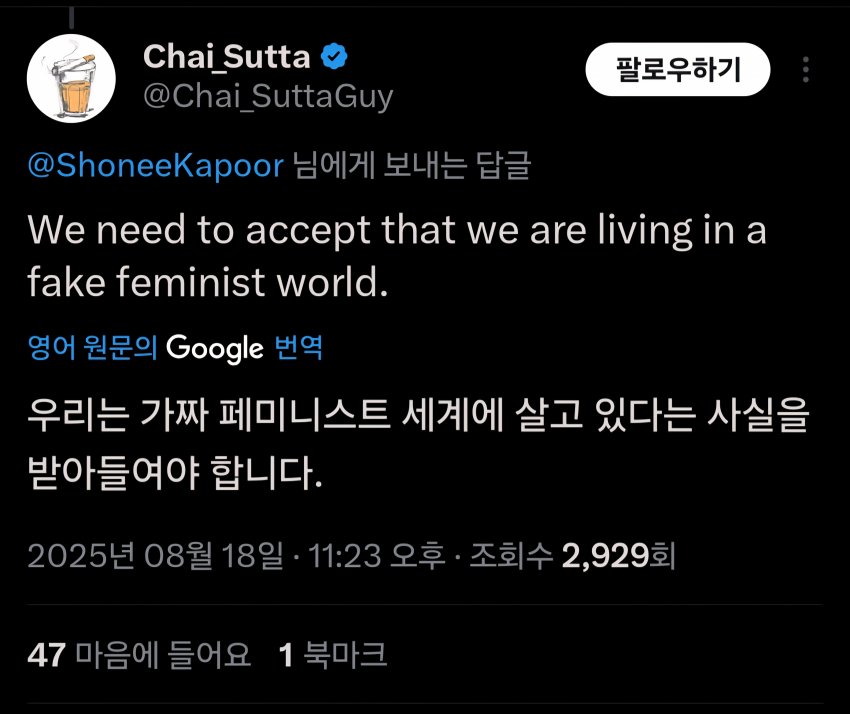Screen dimensions: 850x714
Task: Click the Google logo in translation line
Action: click(214, 348)
